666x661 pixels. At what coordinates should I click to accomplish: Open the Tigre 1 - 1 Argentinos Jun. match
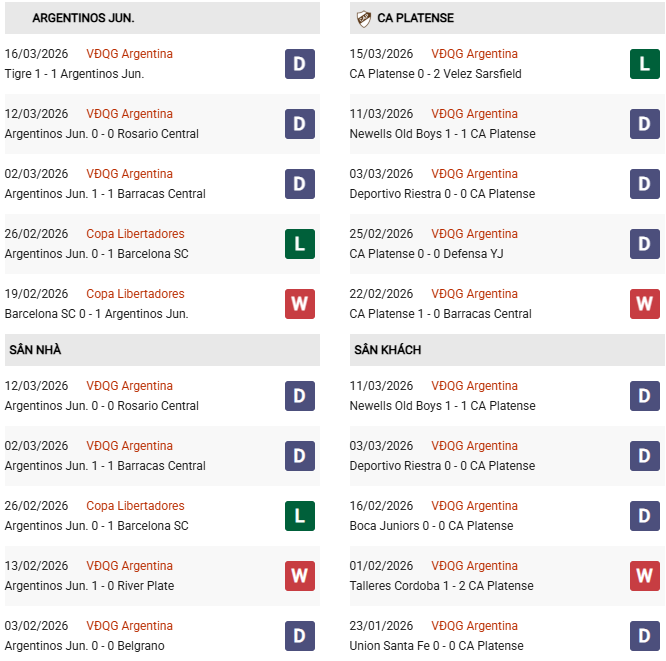tap(74, 74)
